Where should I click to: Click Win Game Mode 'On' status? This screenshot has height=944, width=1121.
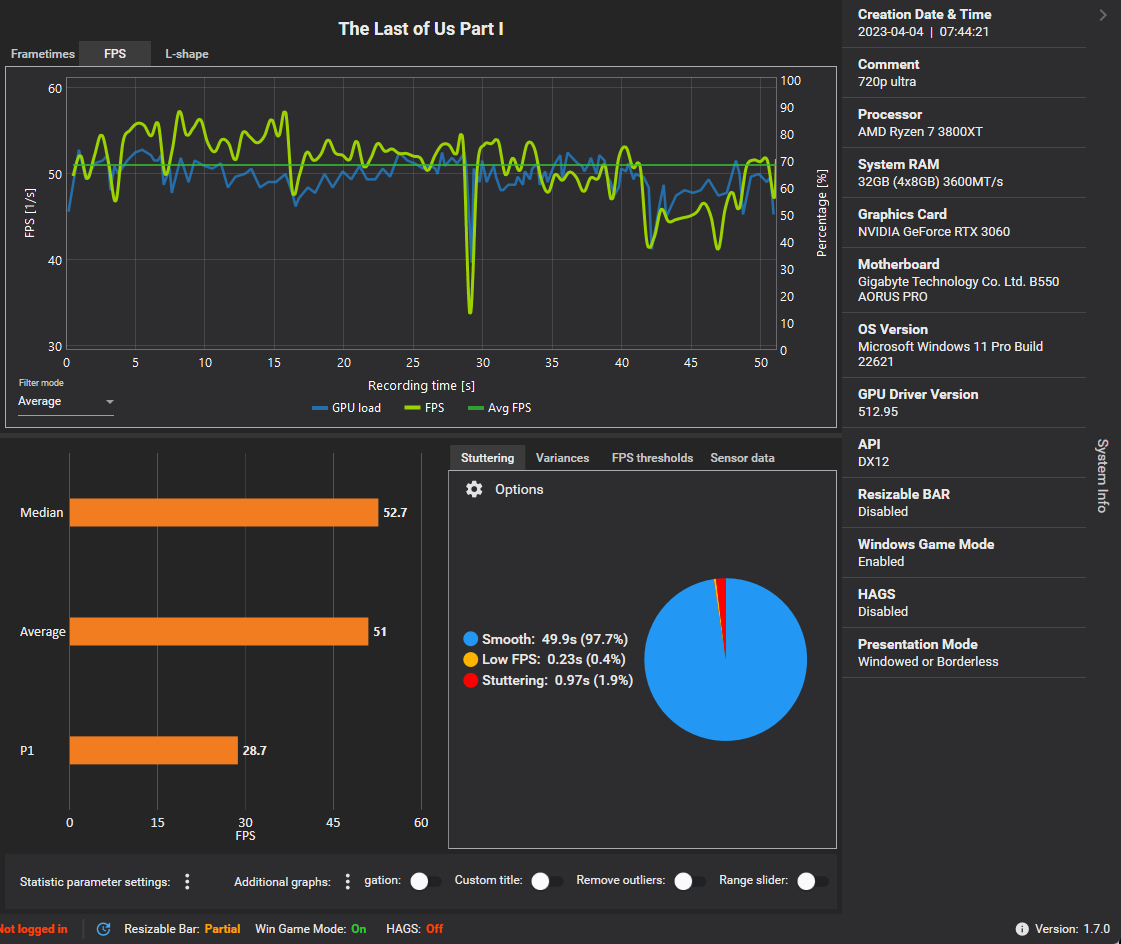[x=359, y=929]
